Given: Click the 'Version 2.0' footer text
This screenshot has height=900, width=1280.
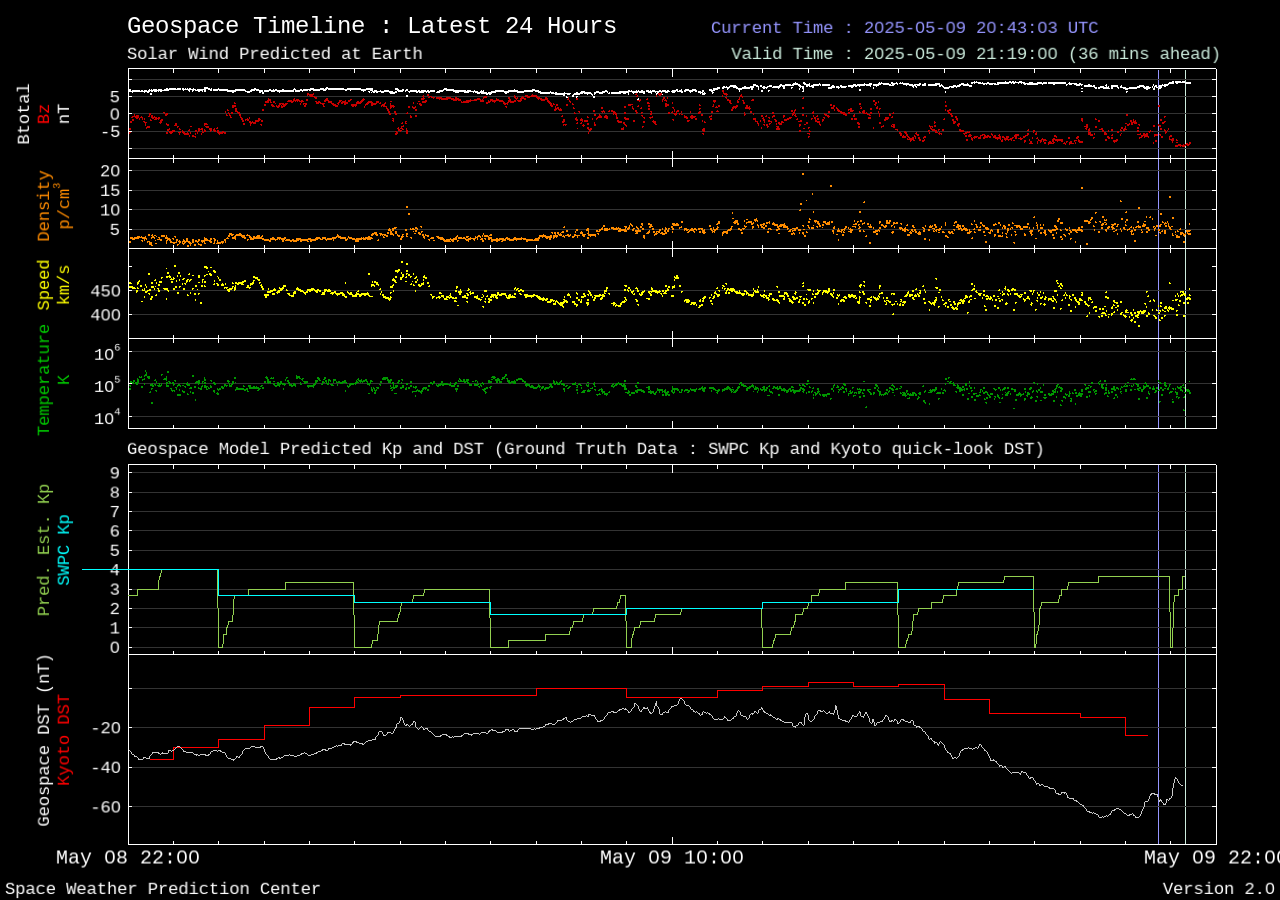Looking at the screenshot, I should coord(1218,888).
